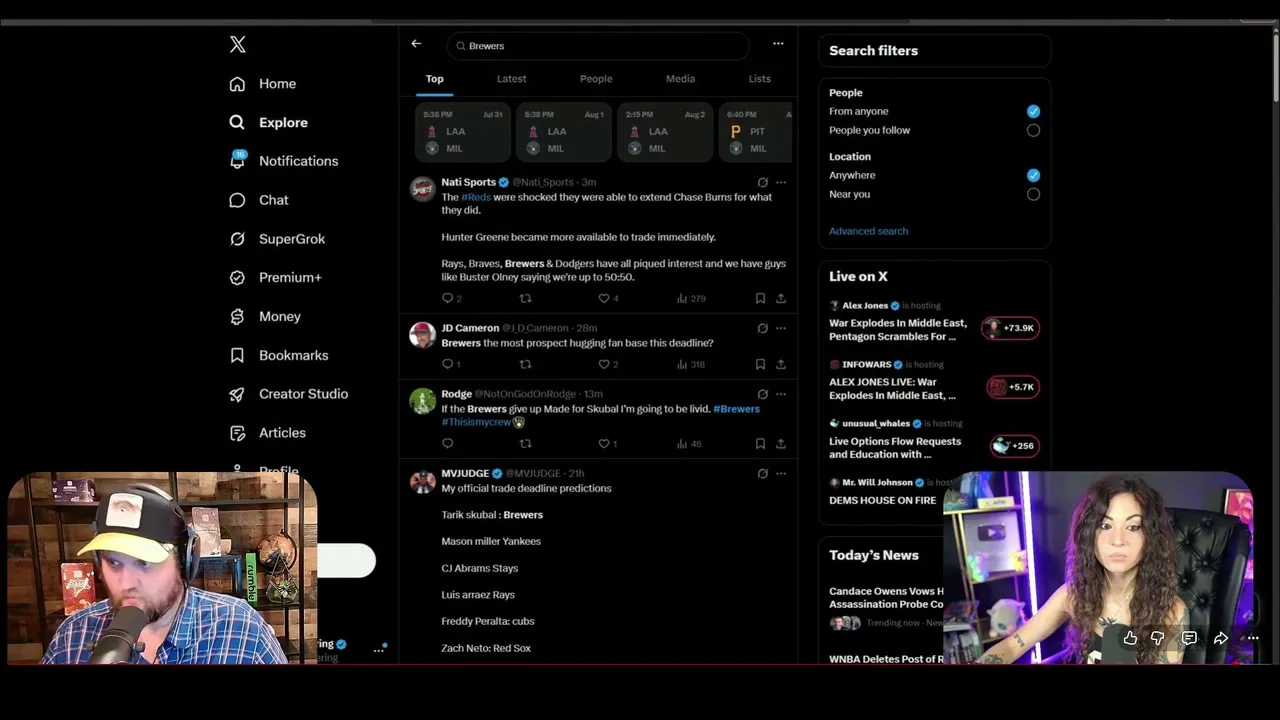The image size is (1280, 720).
Task: Open YouTube overlay more options dots
Action: (1252, 638)
